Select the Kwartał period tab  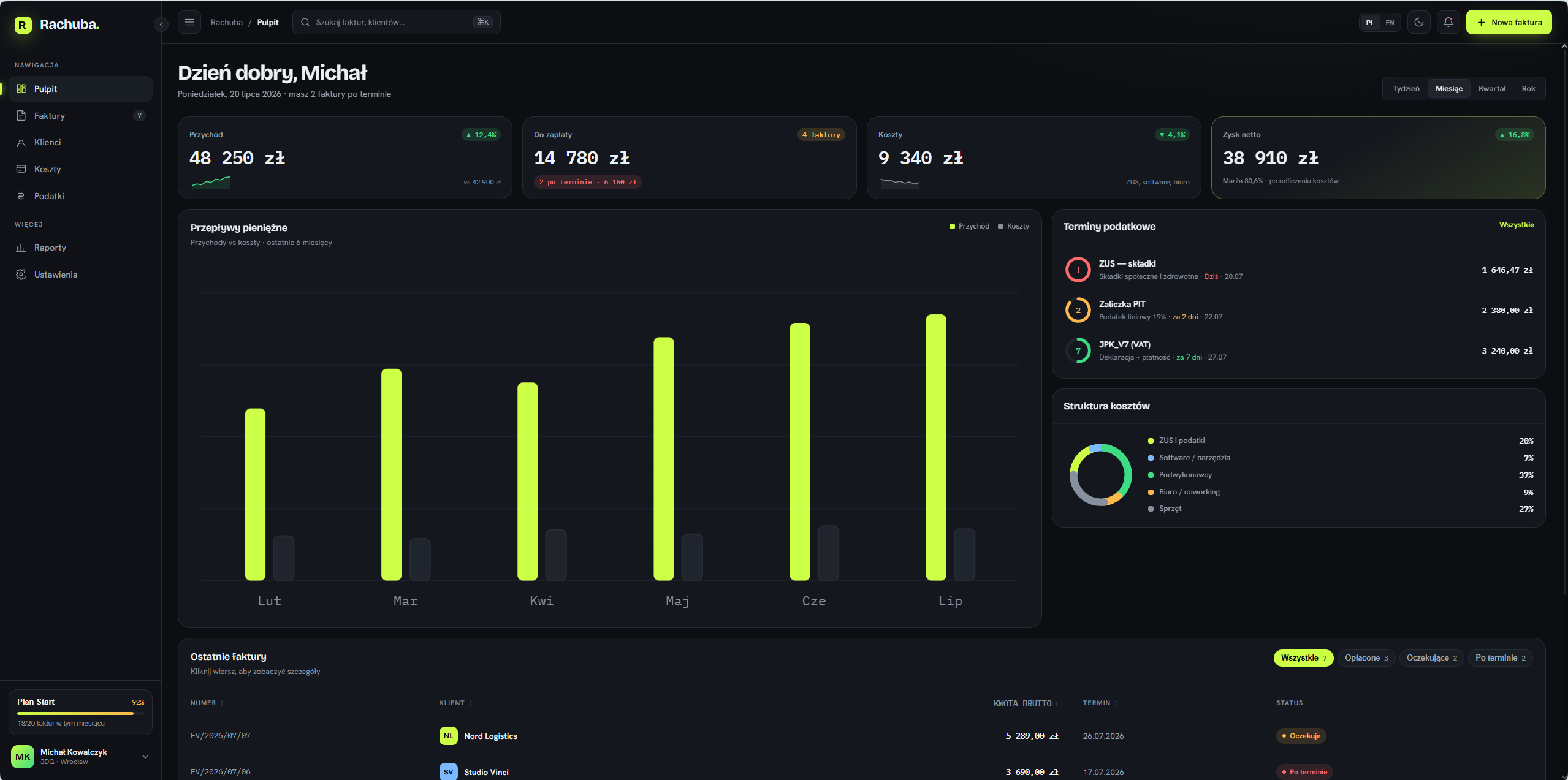click(x=1492, y=89)
